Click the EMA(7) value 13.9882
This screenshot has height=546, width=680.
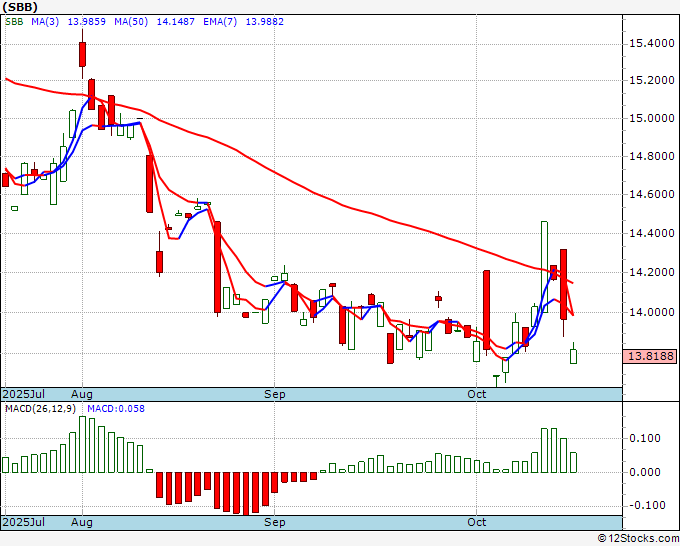pos(265,22)
